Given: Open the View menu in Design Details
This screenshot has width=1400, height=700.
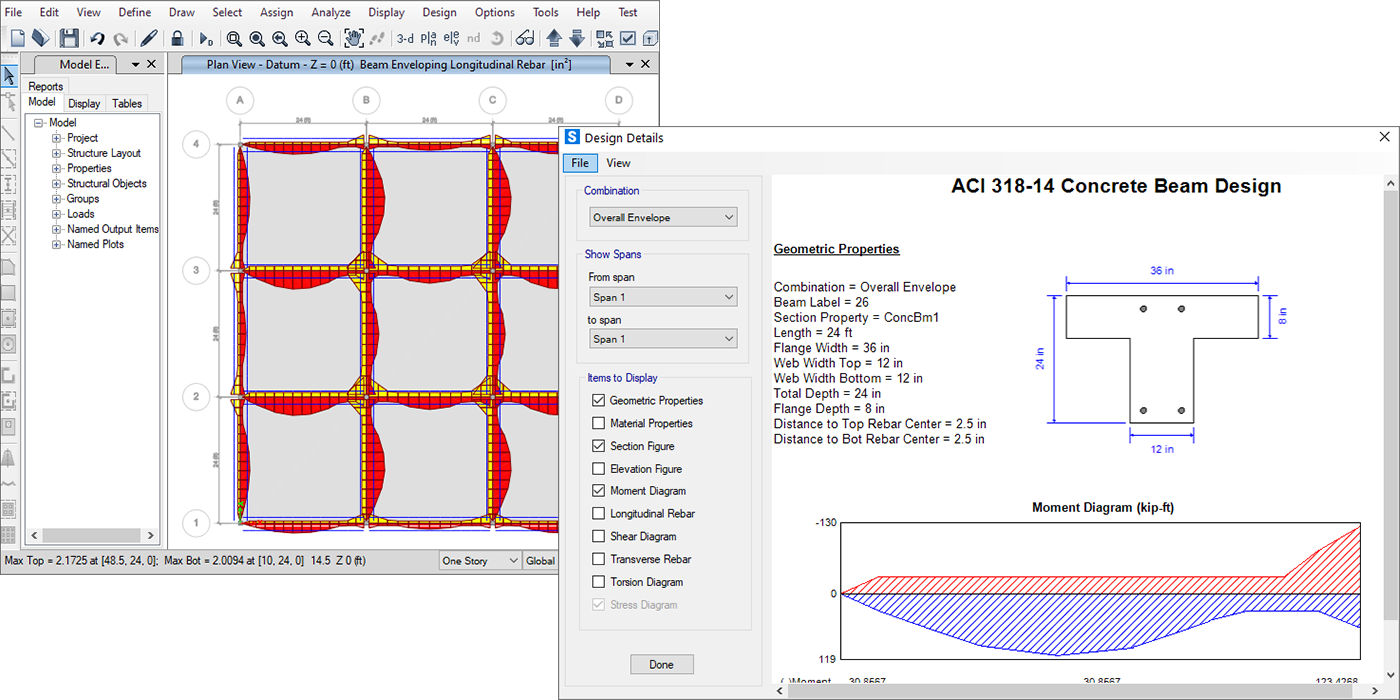Looking at the screenshot, I should [618, 163].
